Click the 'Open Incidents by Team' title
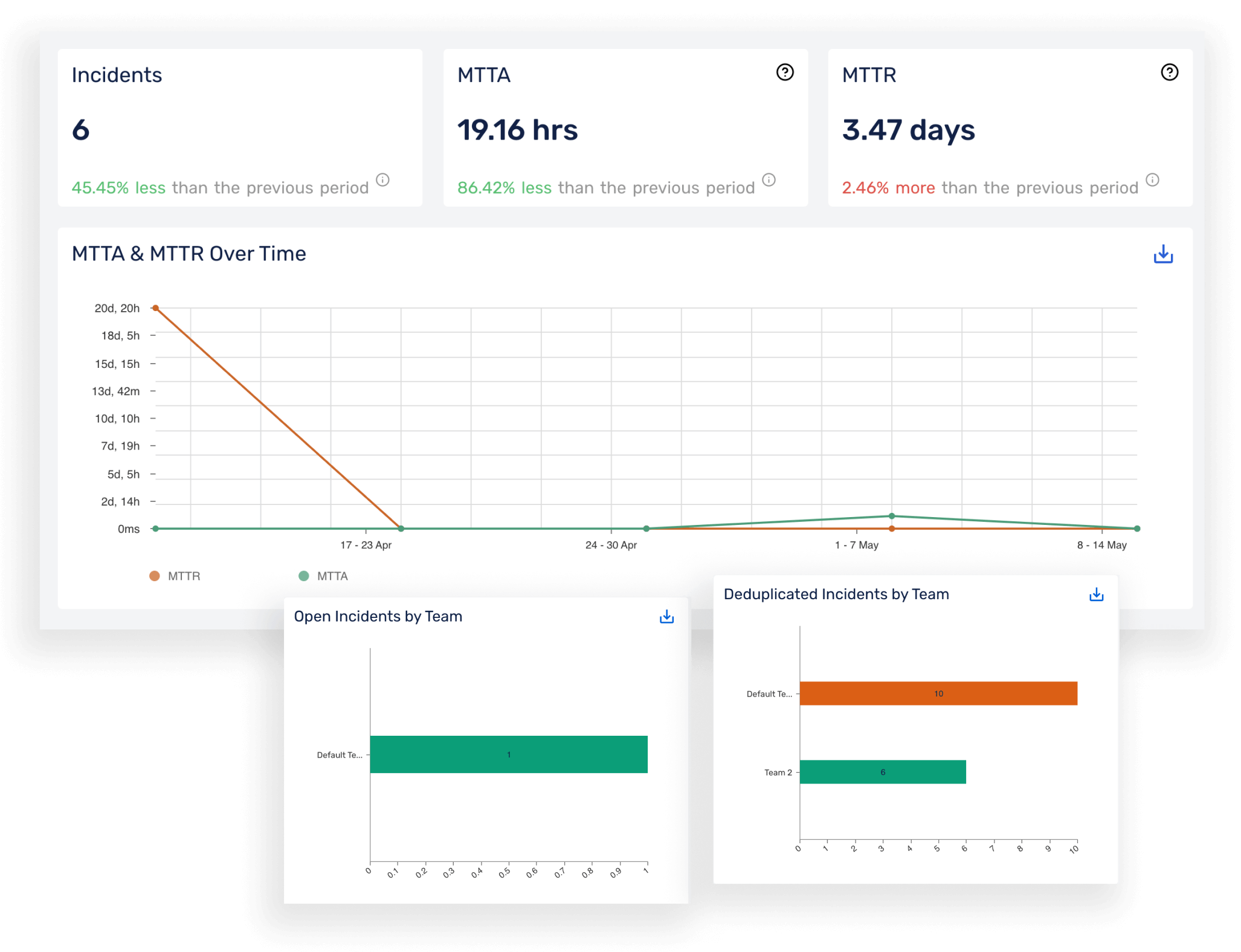Screen dimensions: 1241x952 [378, 616]
